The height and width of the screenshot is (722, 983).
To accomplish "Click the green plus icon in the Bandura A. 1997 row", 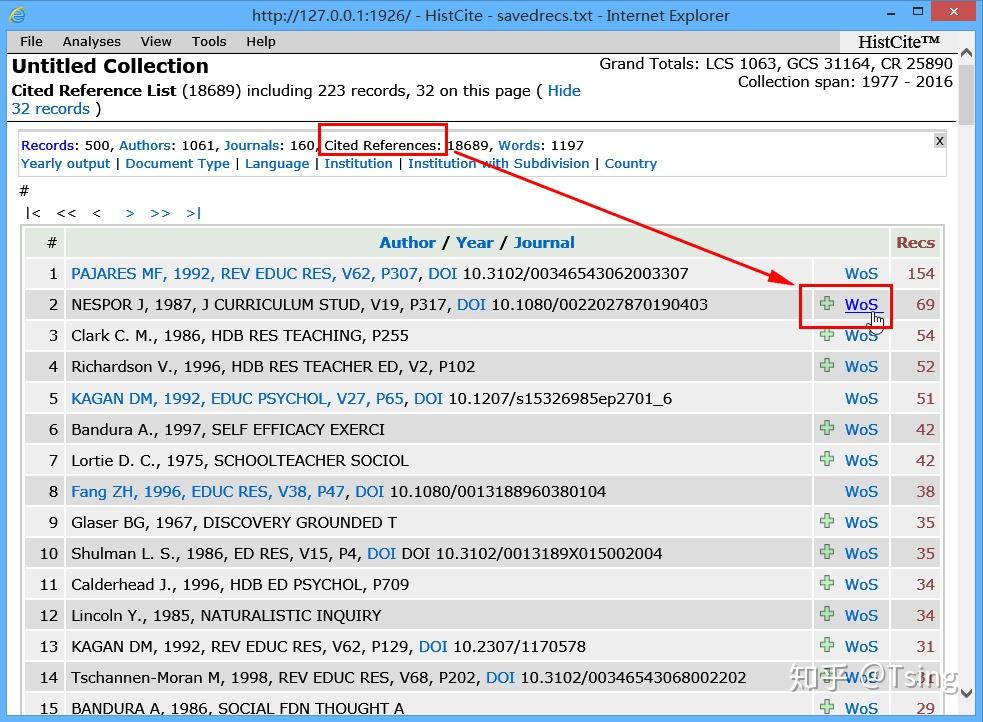I will [827, 428].
